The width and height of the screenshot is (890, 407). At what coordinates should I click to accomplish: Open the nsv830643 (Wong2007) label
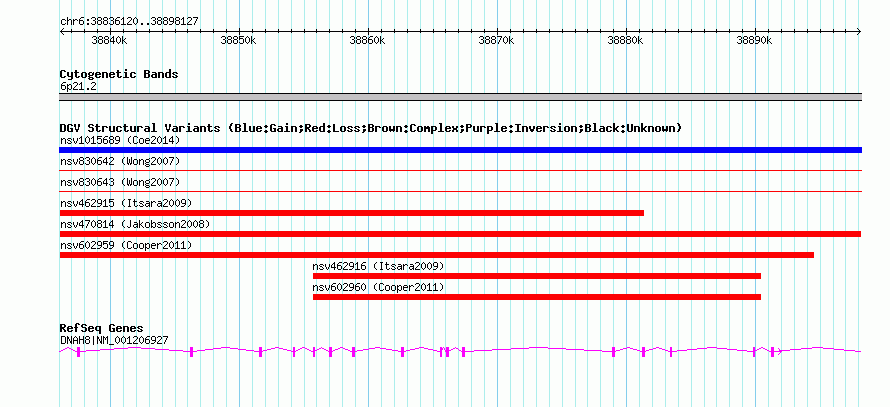click(x=120, y=182)
